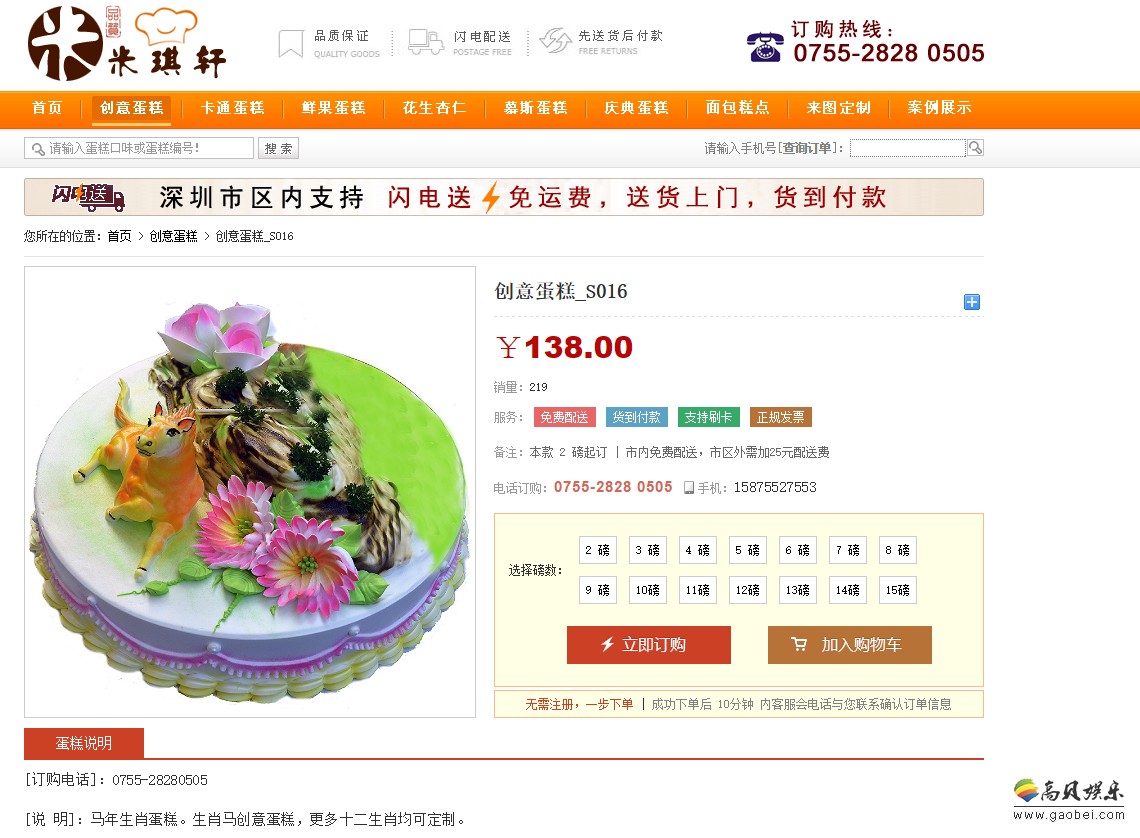Click the telephone hotline icon
The image size is (1140, 838).
[x=765, y=47]
